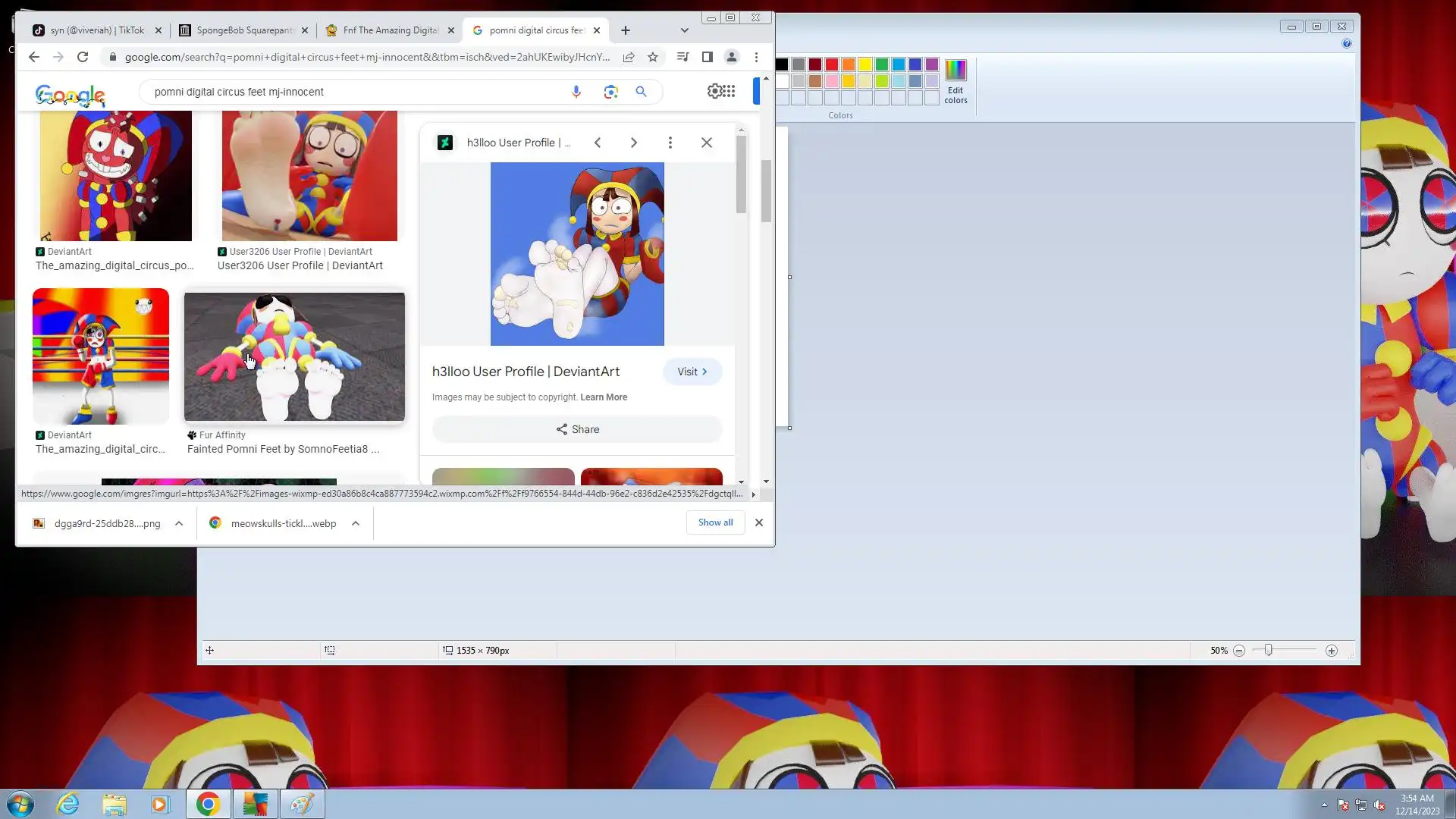Screen dimensions: 1456x819
Task: Open Edit colors dialog in Paint
Action: point(955,81)
